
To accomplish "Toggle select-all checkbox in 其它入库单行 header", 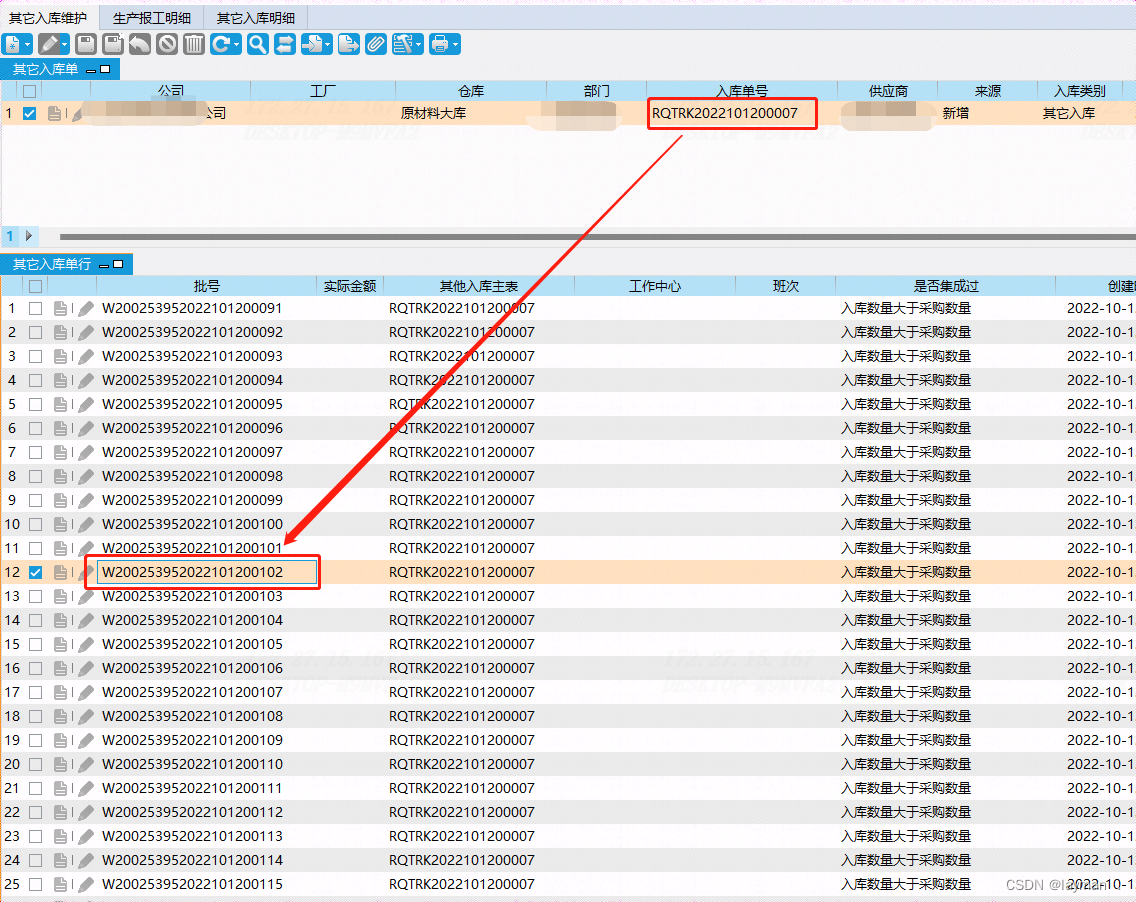I will pyautogui.click(x=35, y=286).
